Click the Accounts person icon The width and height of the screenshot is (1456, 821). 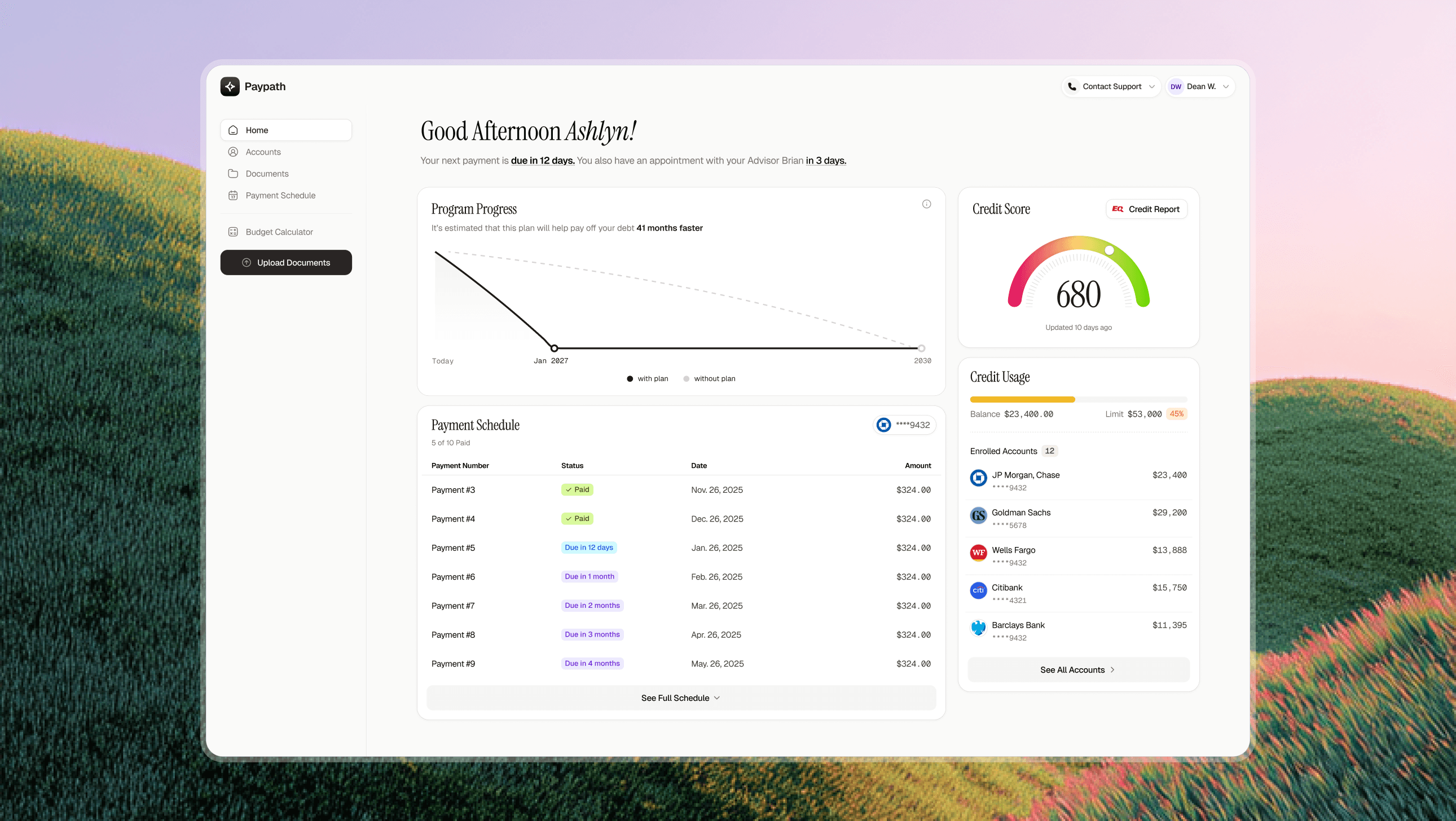233,152
